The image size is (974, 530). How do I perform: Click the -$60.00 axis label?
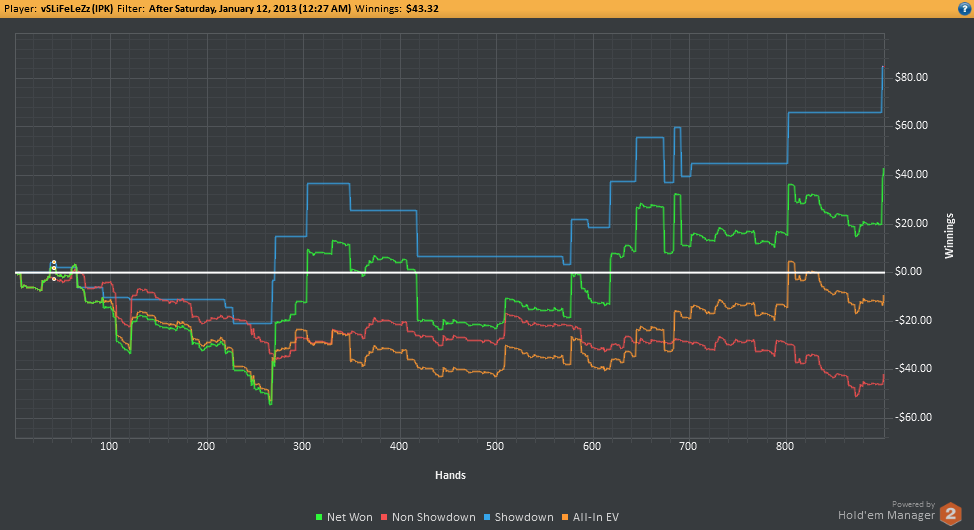point(913,418)
